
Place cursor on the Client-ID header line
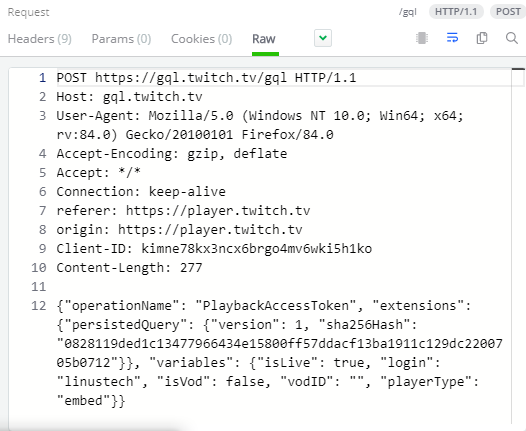[214, 249]
